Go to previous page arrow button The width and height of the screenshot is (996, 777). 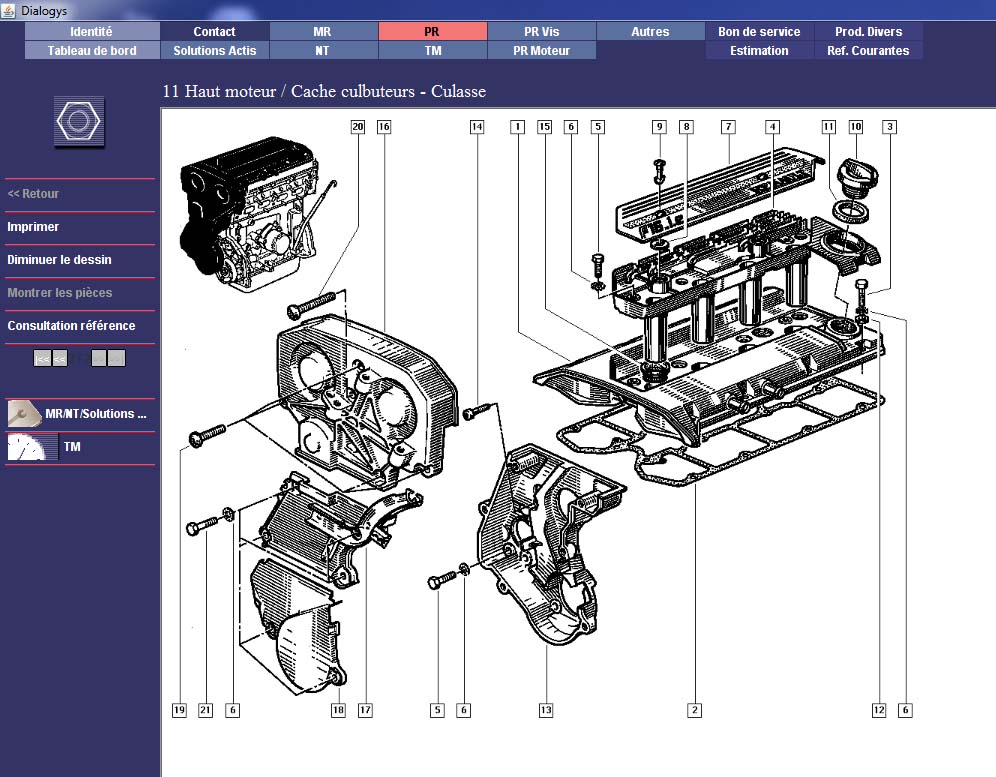click(60, 358)
